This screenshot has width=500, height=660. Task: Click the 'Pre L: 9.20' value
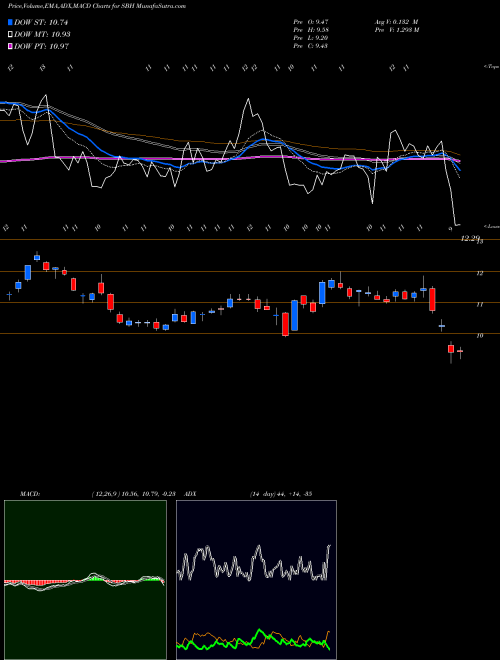[311, 38]
